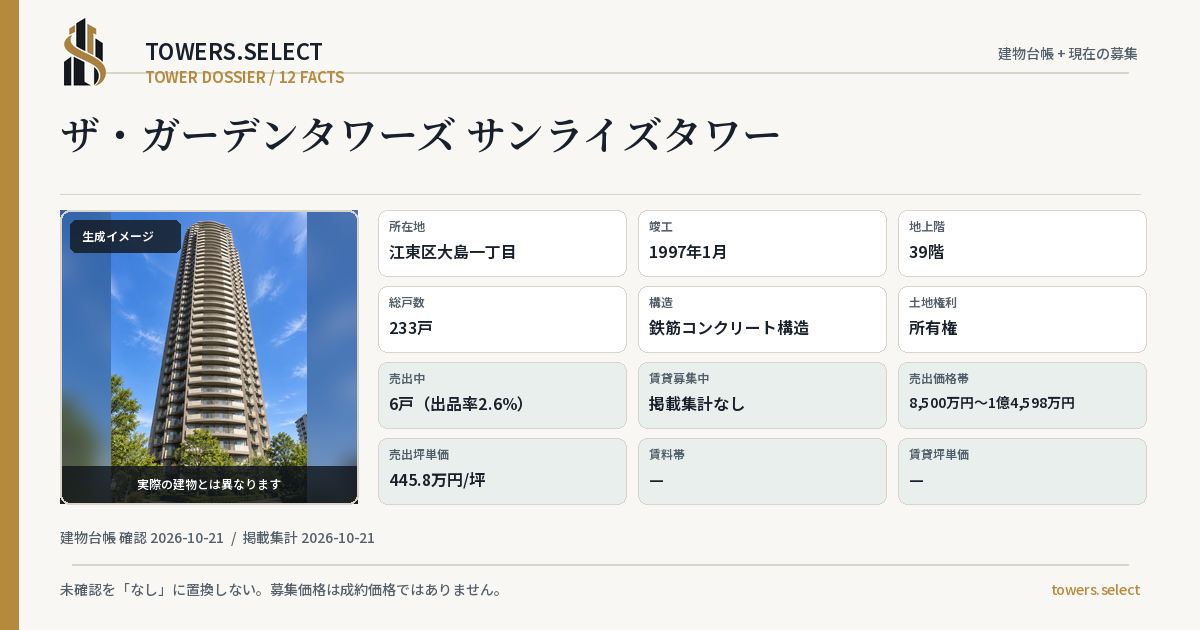Click the TOWER DOSSIER / 12 FACTS subtitle
The width and height of the screenshot is (1200, 630).
245,77
